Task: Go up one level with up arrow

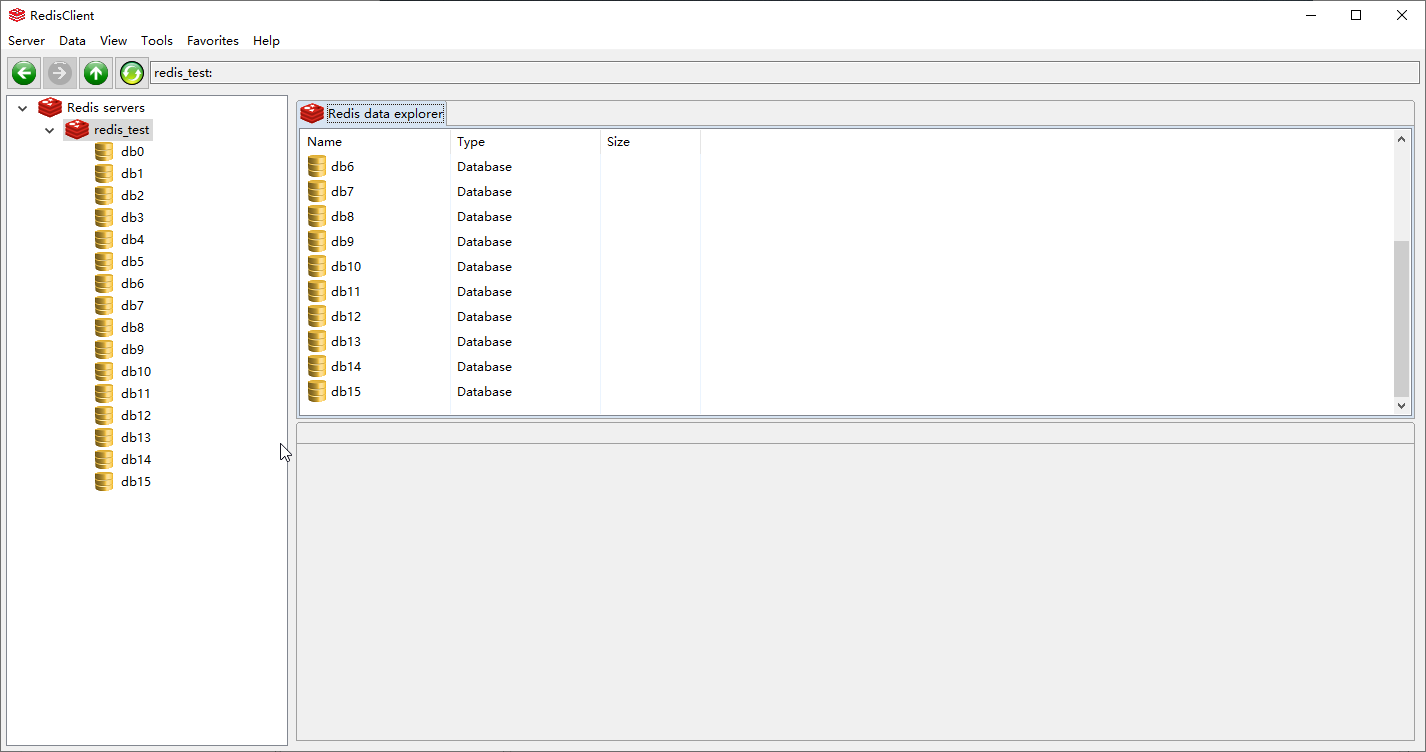Action: pos(96,73)
